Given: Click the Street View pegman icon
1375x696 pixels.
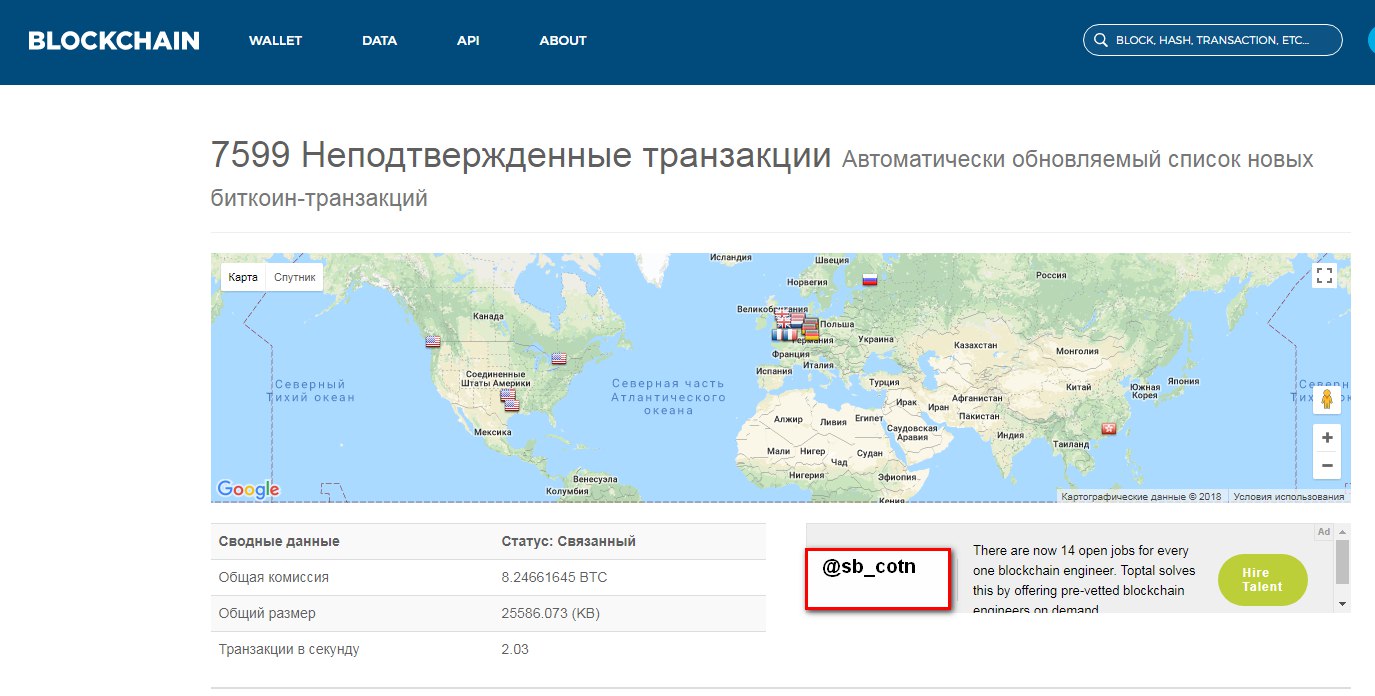Looking at the screenshot, I should point(1326,401).
